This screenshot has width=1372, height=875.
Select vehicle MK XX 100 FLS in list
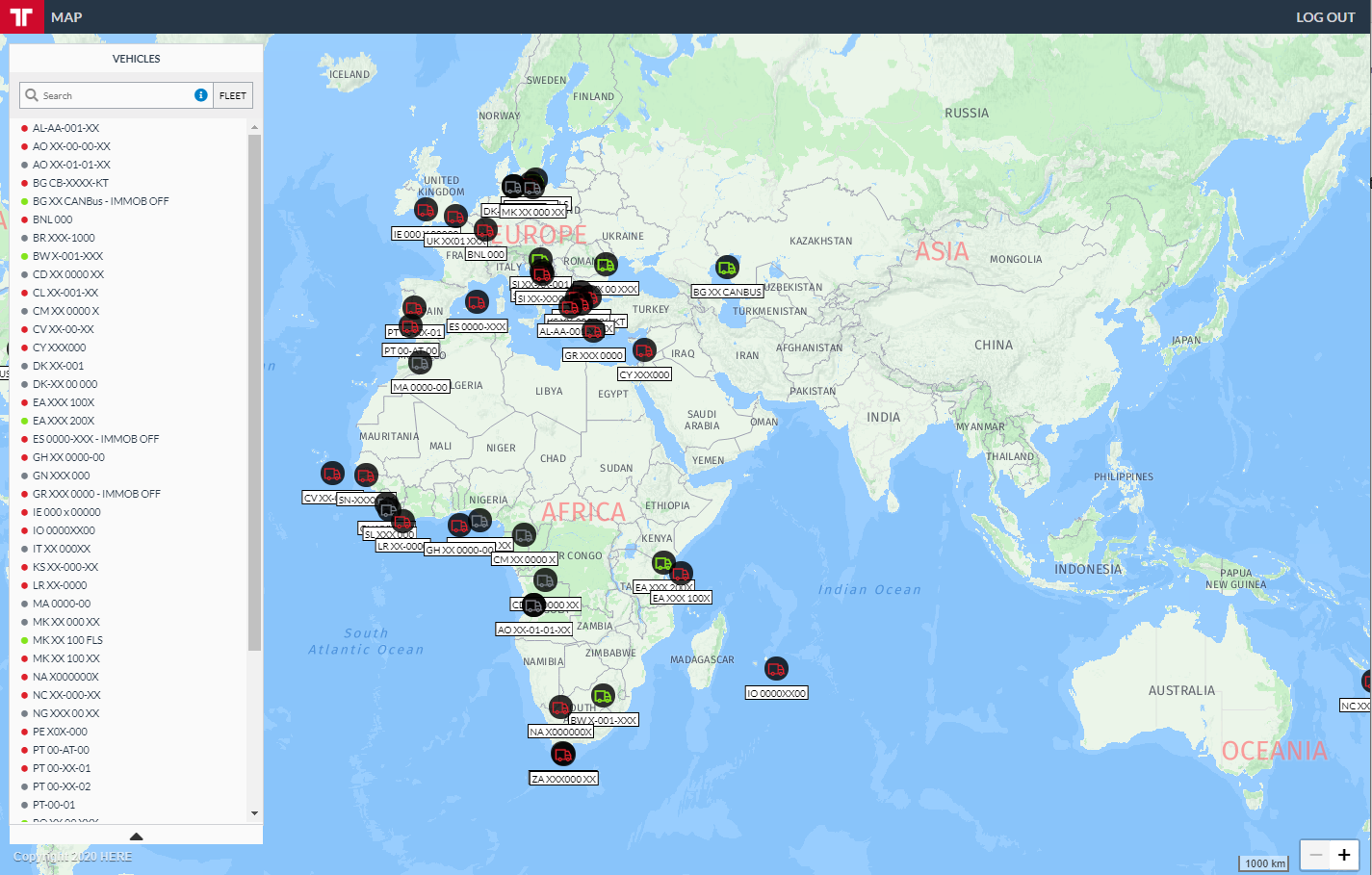tap(67, 640)
